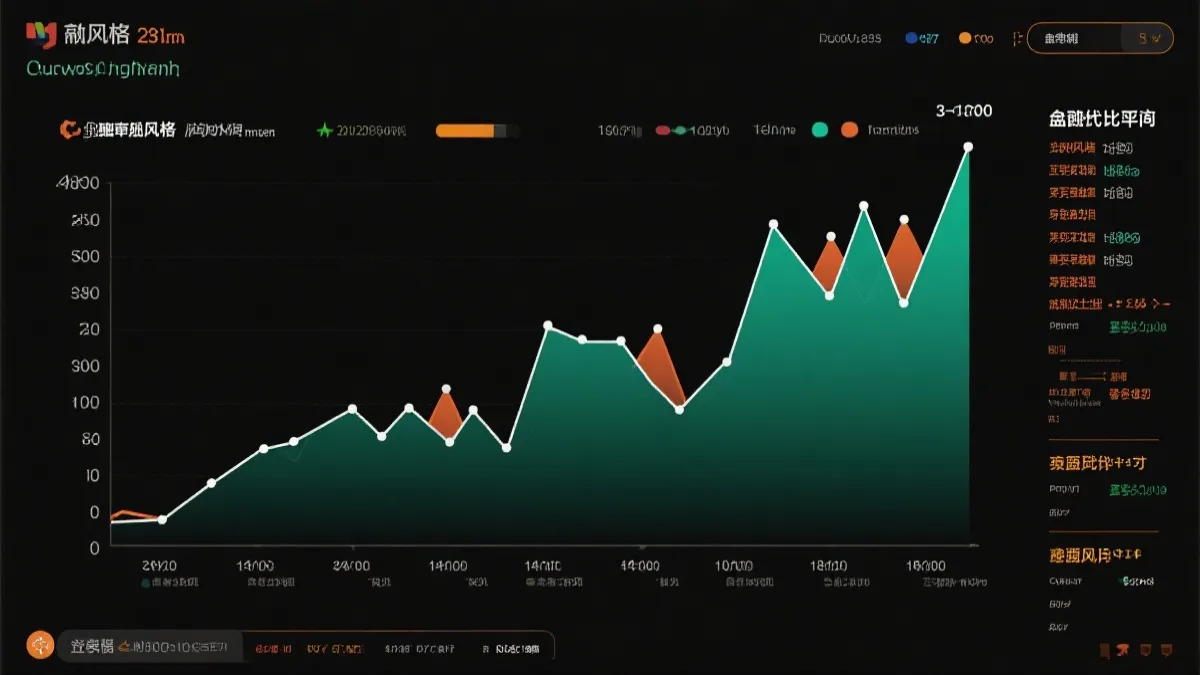The width and height of the screenshot is (1200, 675).
Task: Click the orange swirl icon beside chart title
Action: click(69, 129)
